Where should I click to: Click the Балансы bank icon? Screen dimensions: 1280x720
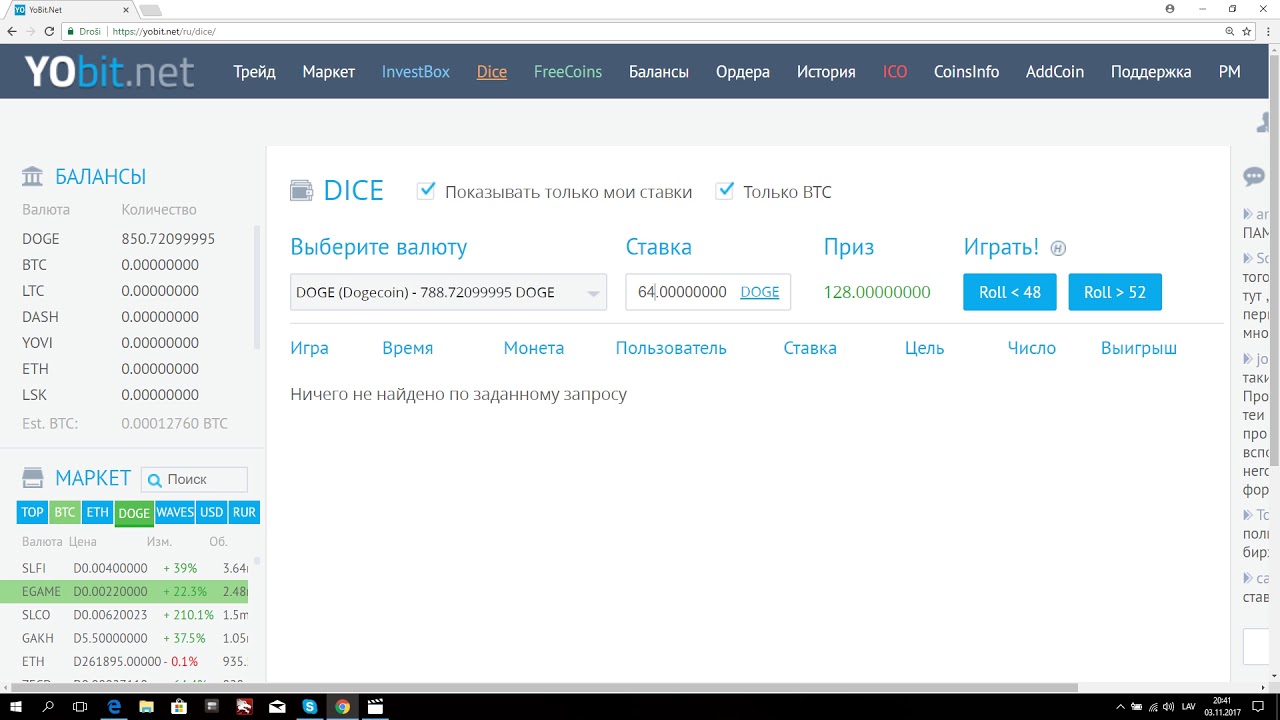coord(33,177)
